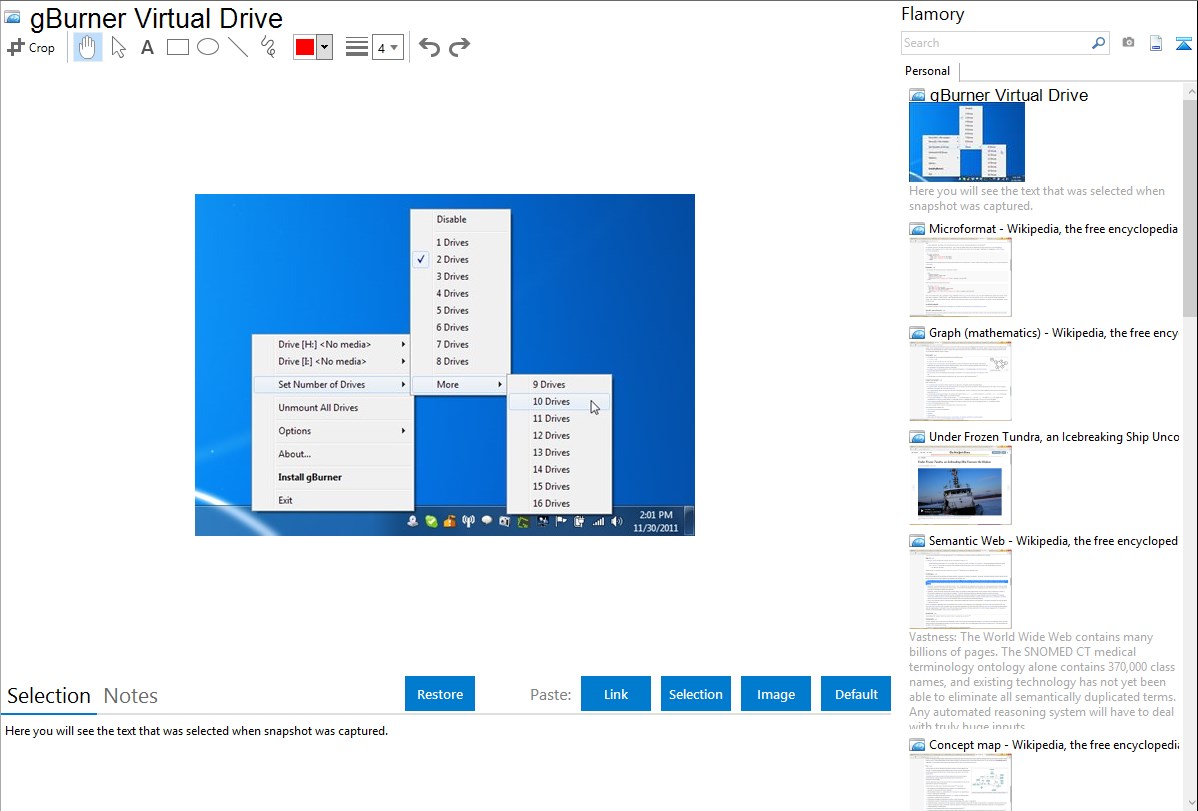Image resolution: width=1198 pixels, height=811 pixels.
Task: Click the gBurner Virtual Drive list title
Action: [x=1009, y=95]
